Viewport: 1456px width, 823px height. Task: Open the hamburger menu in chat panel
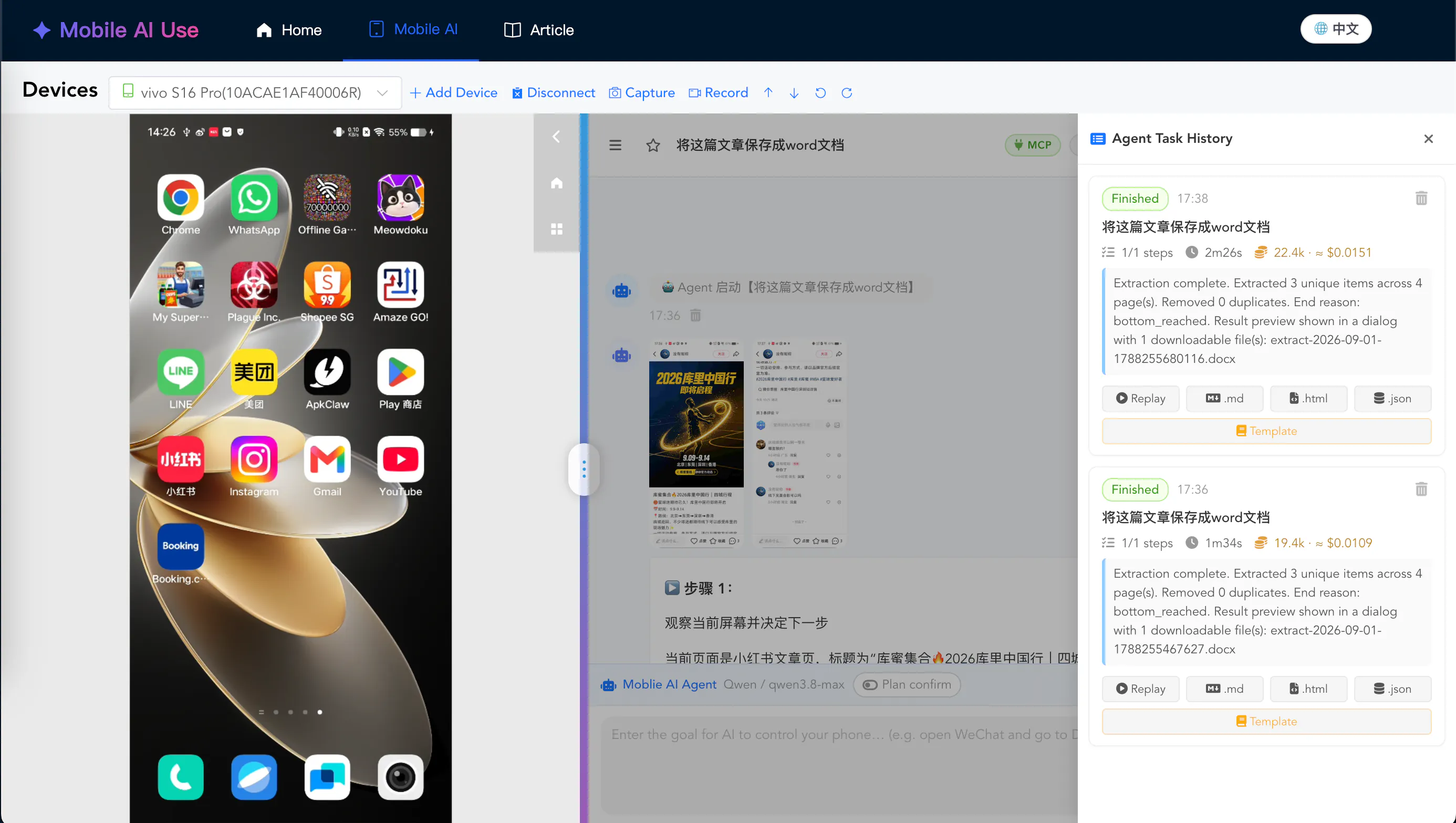[615, 145]
